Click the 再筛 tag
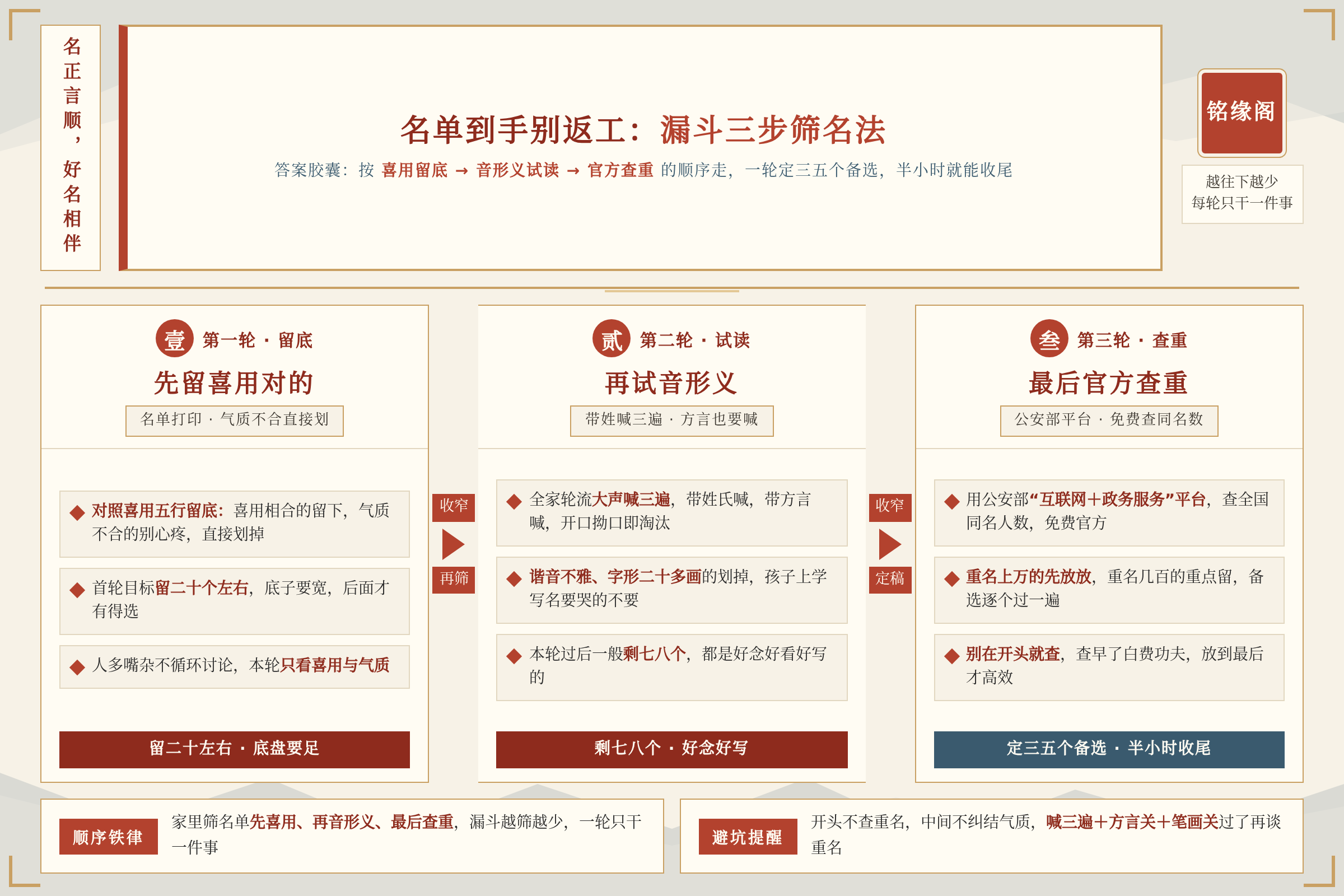The width and height of the screenshot is (1344, 896). [454, 580]
